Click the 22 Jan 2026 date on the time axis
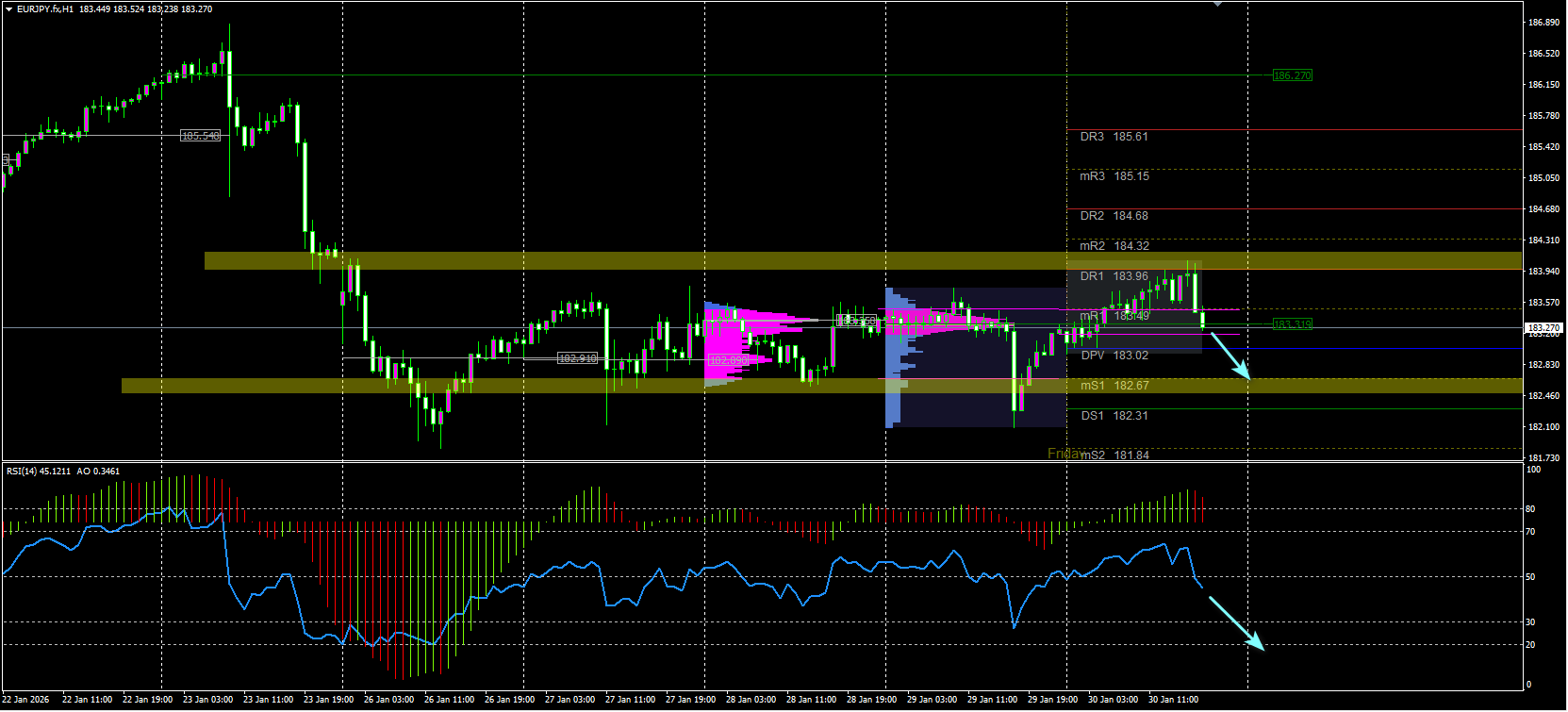 pos(26,700)
